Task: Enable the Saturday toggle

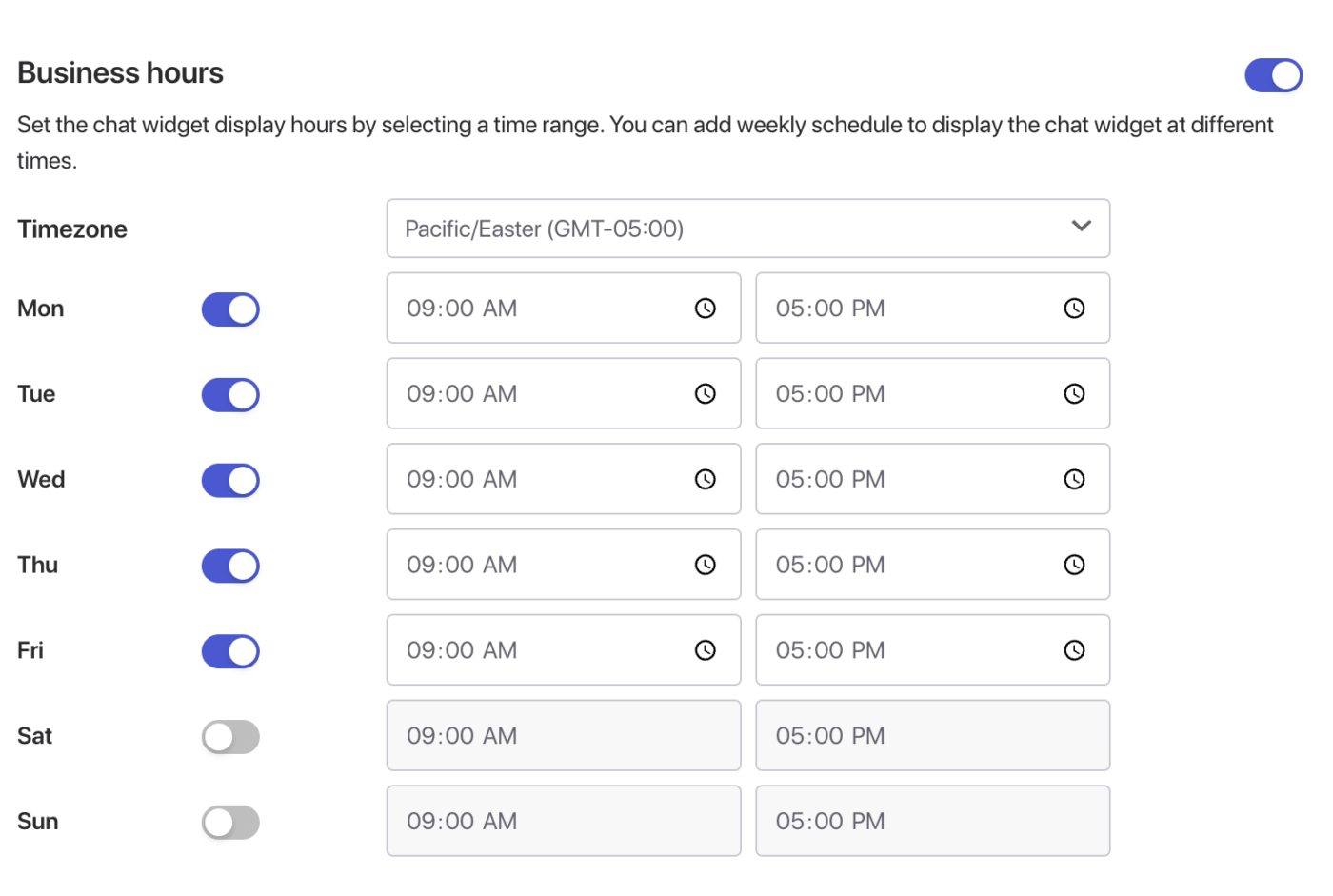Action: tap(230, 737)
